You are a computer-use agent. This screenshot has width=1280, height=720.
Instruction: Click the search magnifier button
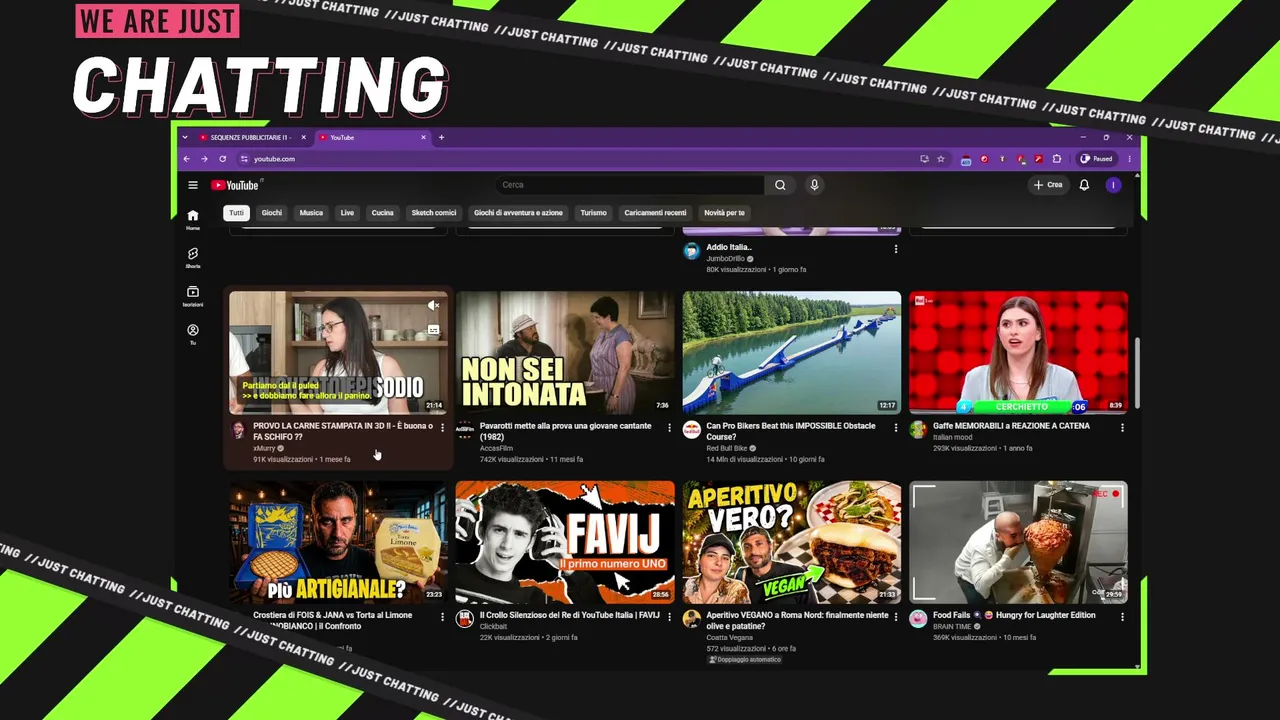[x=780, y=185]
